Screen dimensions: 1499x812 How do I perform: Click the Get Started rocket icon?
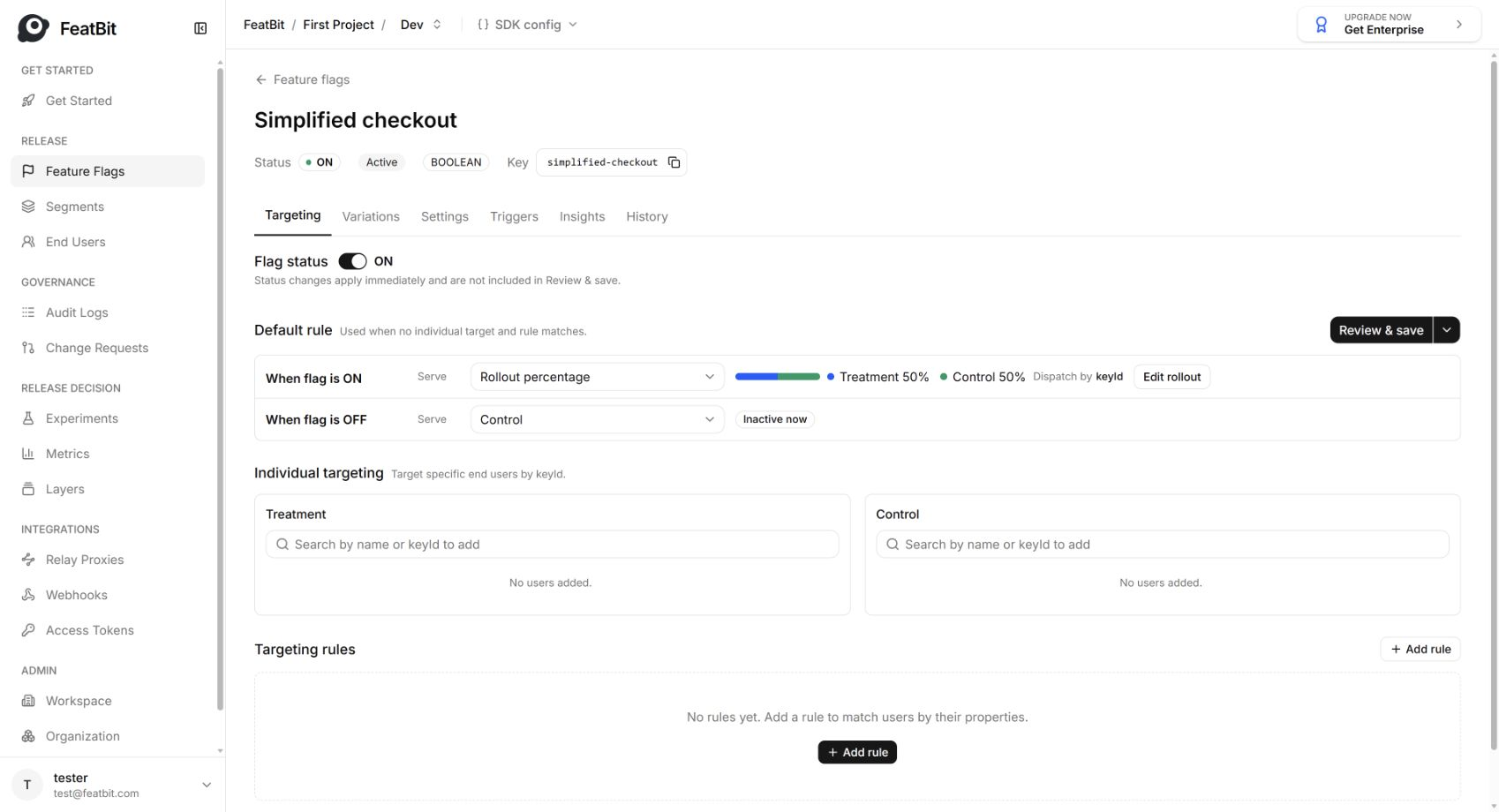point(28,101)
